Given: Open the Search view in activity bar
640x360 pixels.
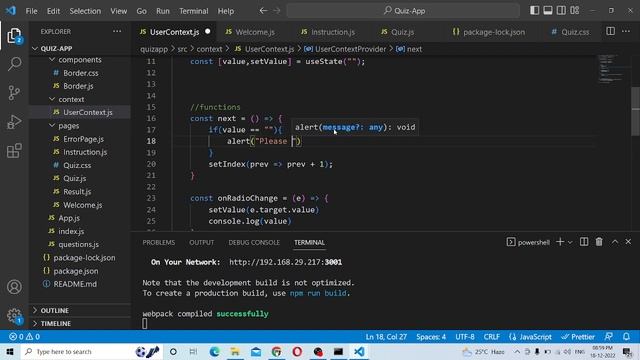Looking at the screenshot, I should point(14,64).
